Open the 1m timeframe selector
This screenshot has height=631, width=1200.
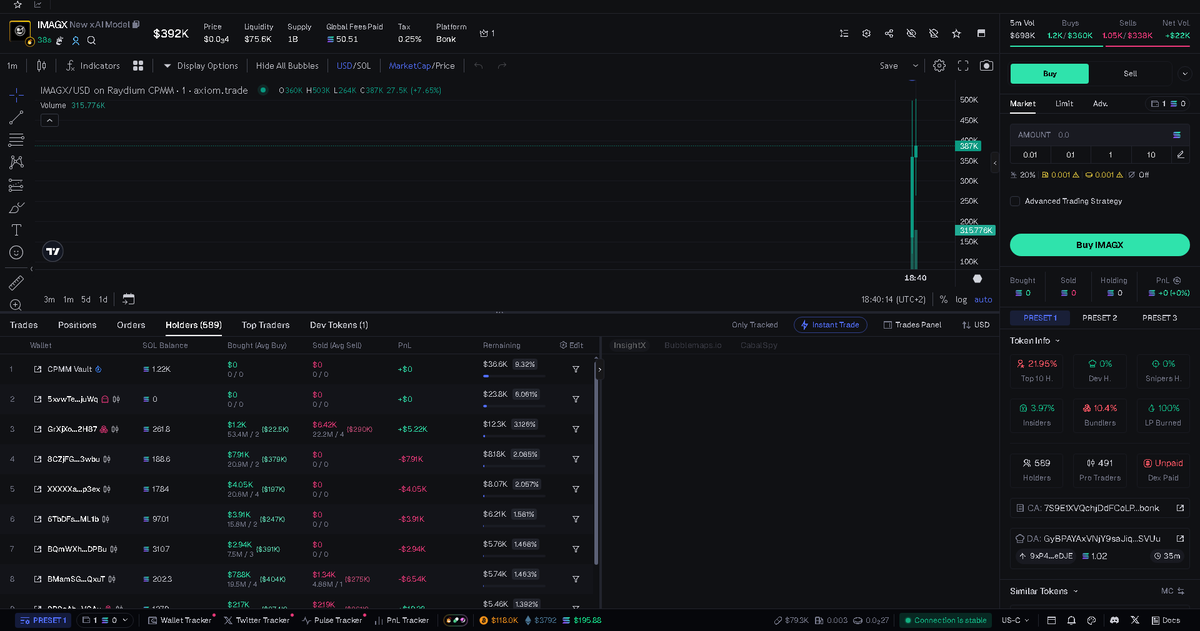coord(12,66)
